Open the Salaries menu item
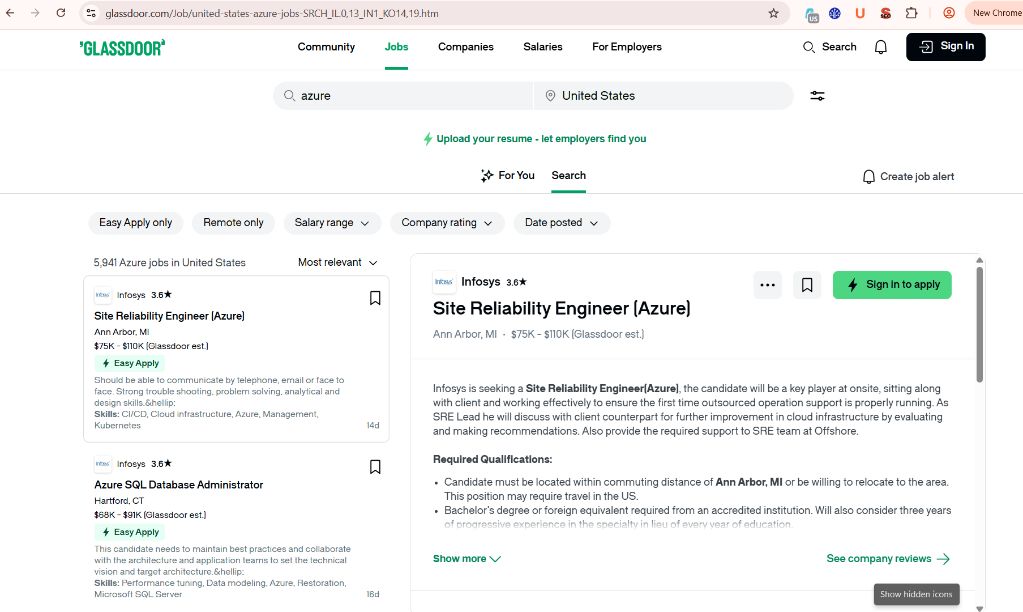Image resolution: width=1023 pixels, height=612 pixels. [x=543, y=47]
